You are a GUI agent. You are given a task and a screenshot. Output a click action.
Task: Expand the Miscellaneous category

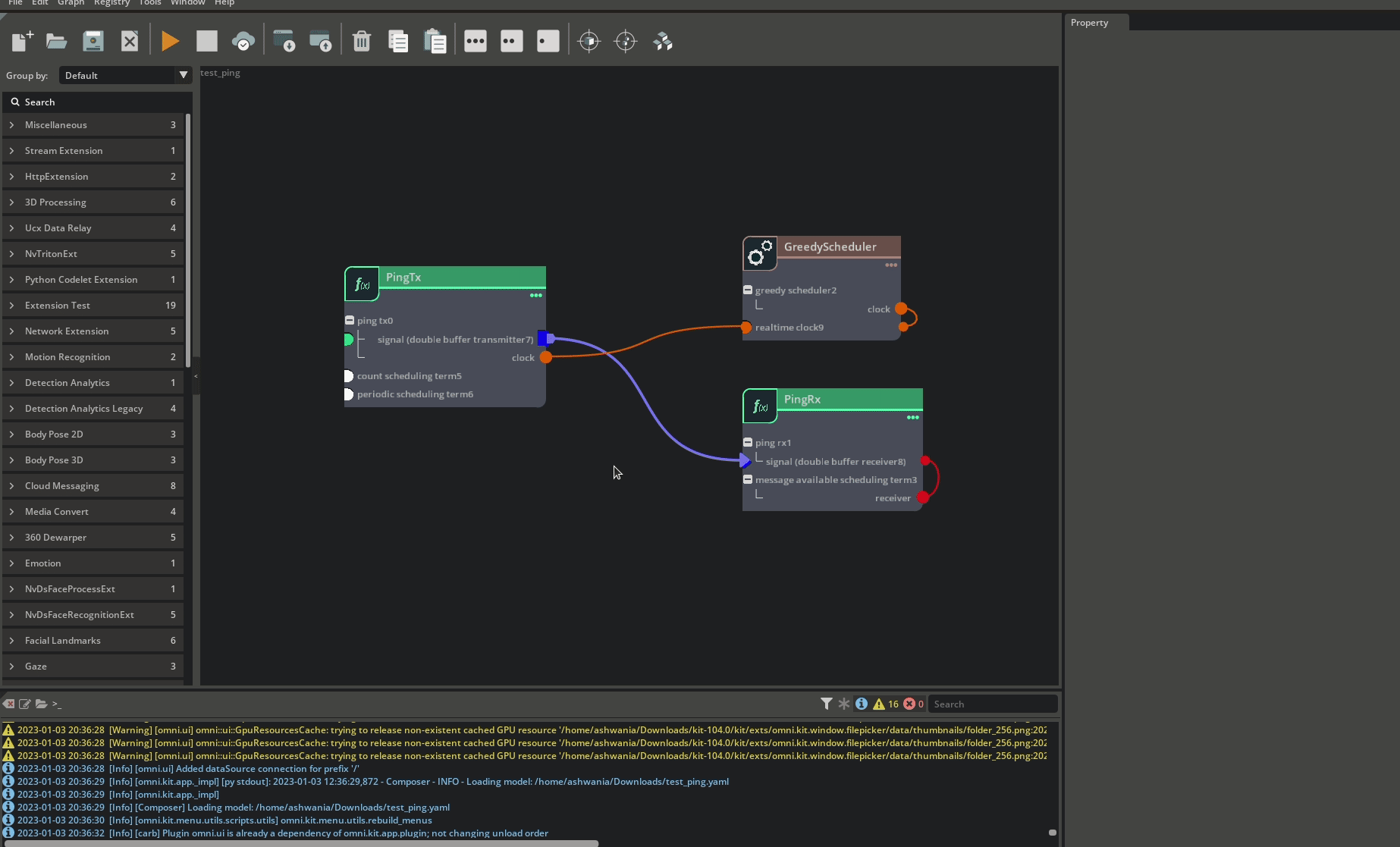point(11,124)
